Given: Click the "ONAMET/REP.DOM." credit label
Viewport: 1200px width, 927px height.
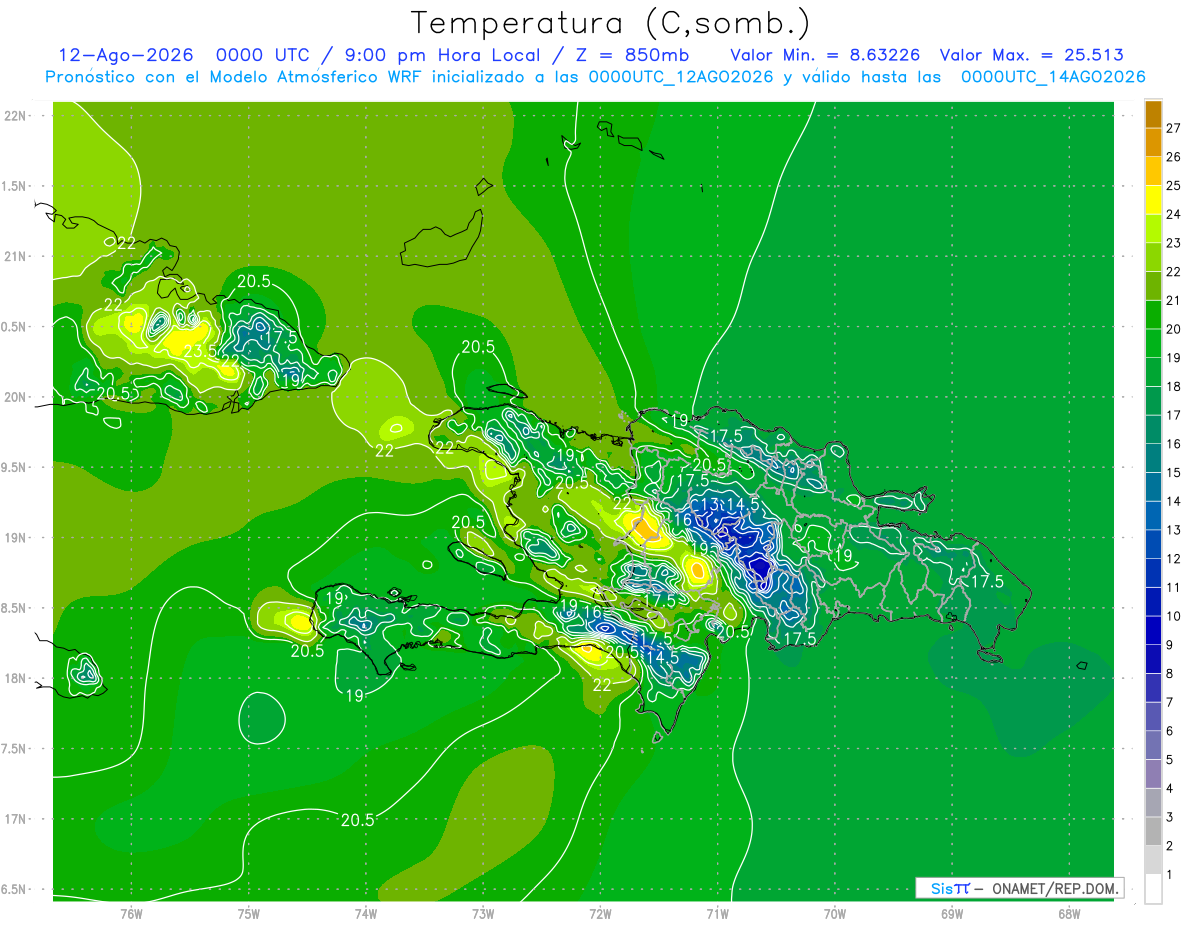Looking at the screenshot, I should coord(1058,888).
